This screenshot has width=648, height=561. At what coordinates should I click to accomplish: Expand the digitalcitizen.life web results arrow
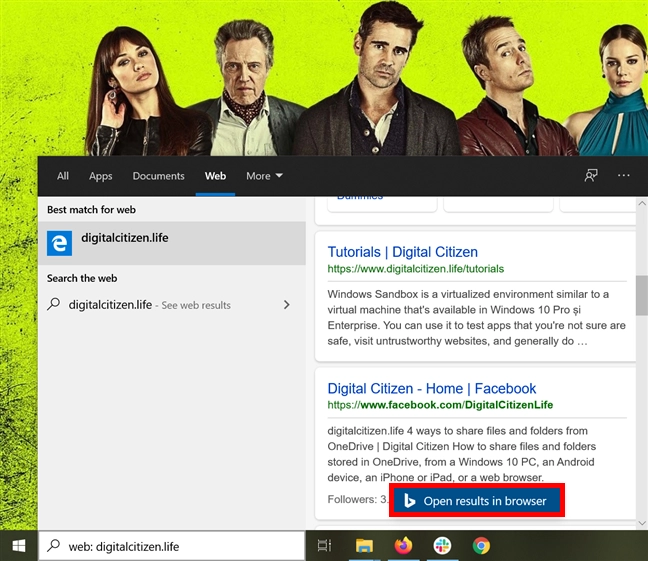[286, 305]
